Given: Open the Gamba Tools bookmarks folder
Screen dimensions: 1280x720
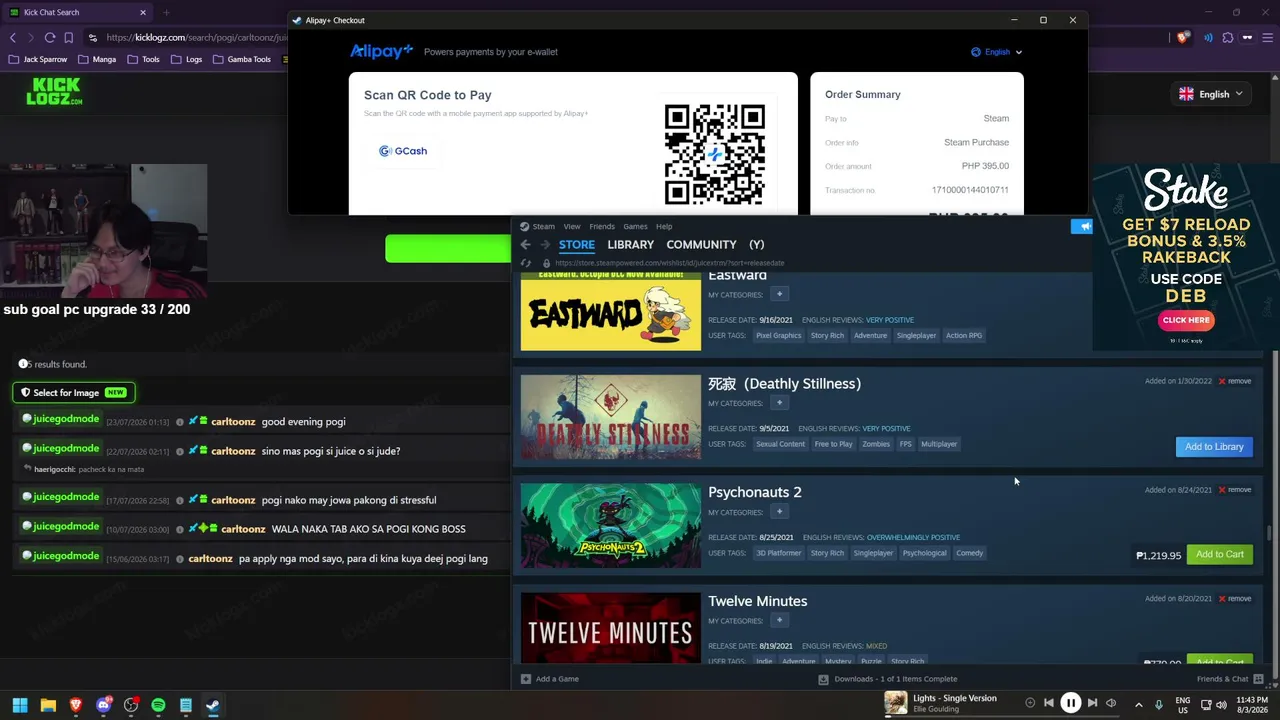Looking at the screenshot, I should [x=241, y=59].
